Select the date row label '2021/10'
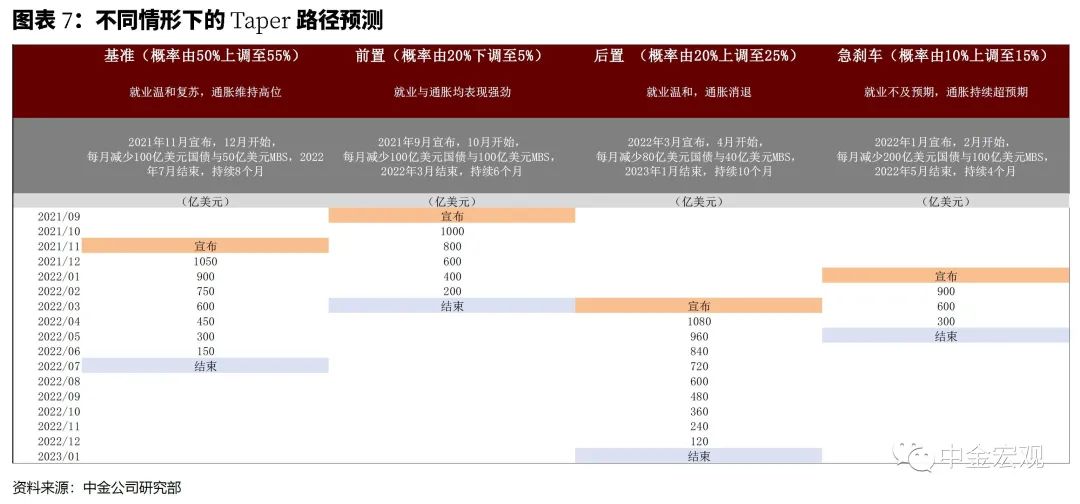This screenshot has height=504, width=1080. click(57, 231)
